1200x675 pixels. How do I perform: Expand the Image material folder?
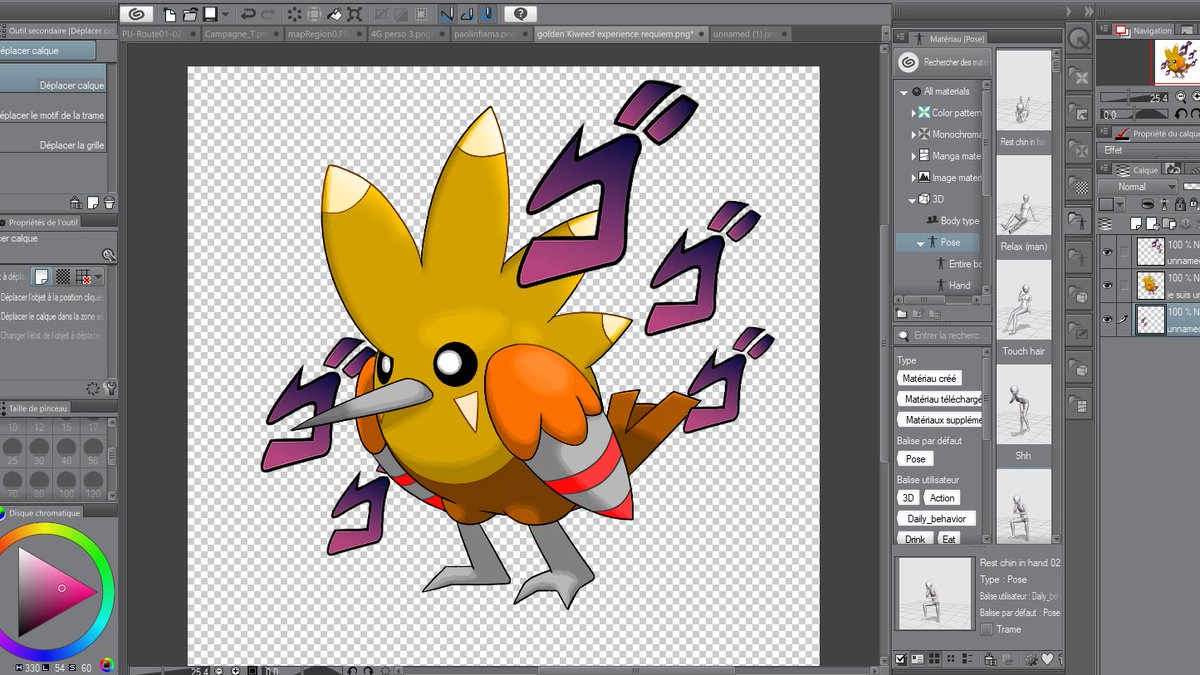914,178
